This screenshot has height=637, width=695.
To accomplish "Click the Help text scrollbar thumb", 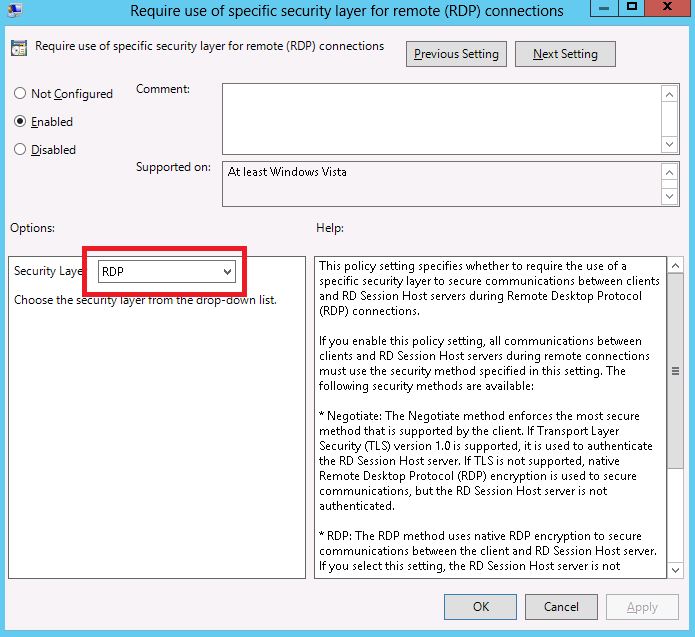I will (675, 372).
